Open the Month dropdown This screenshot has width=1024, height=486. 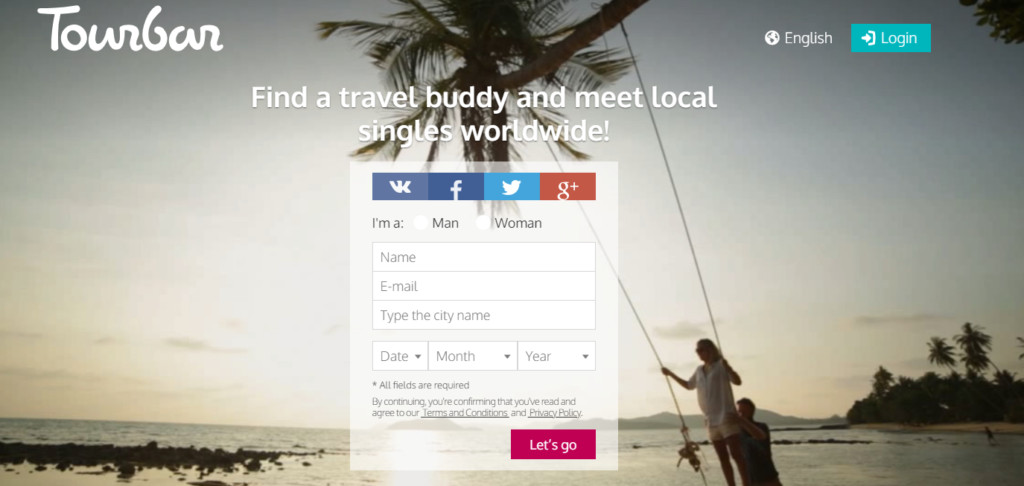click(473, 356)
